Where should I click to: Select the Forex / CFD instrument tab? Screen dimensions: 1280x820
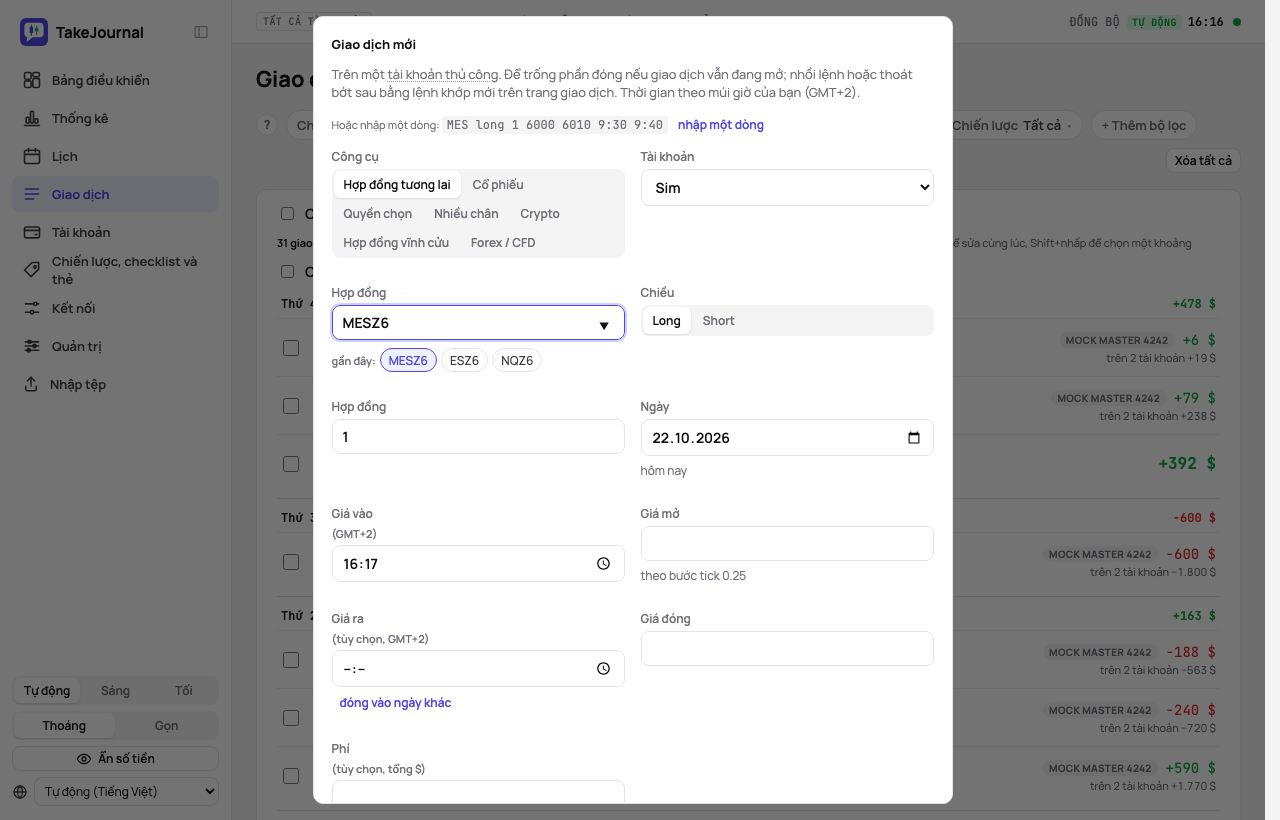click(x=503, y=243)
